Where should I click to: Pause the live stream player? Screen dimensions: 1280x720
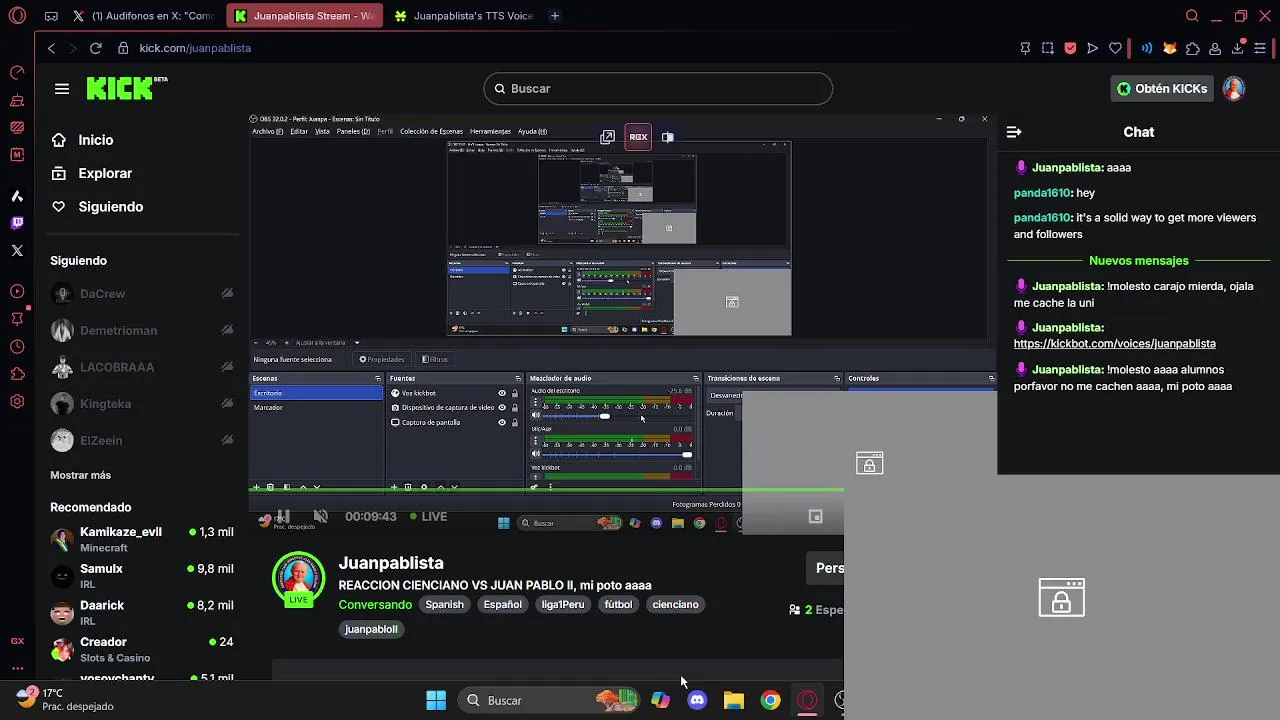coord(283,516)
